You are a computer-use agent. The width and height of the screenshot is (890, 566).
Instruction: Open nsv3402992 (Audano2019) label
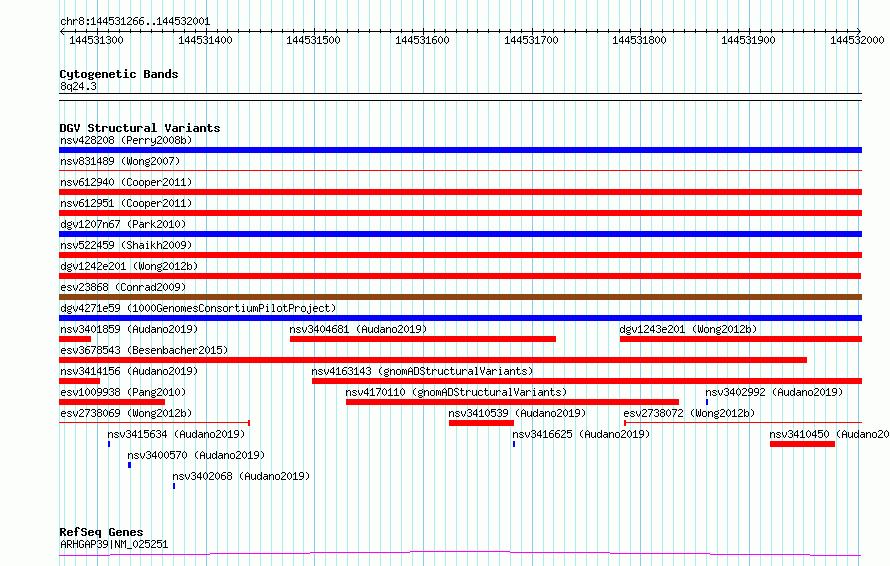pos(774,392)
